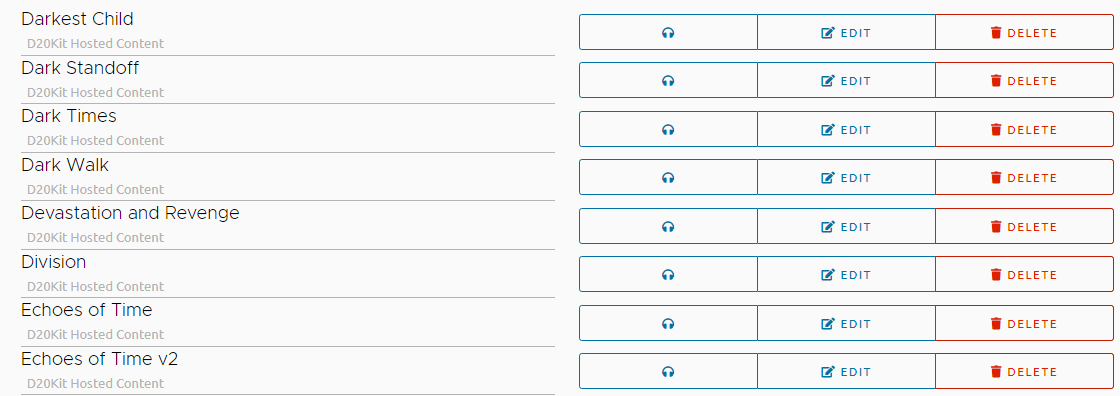This screenshot has height=396, width=1120.
Task: Delete the Division track
Action: click(1024, 274)
